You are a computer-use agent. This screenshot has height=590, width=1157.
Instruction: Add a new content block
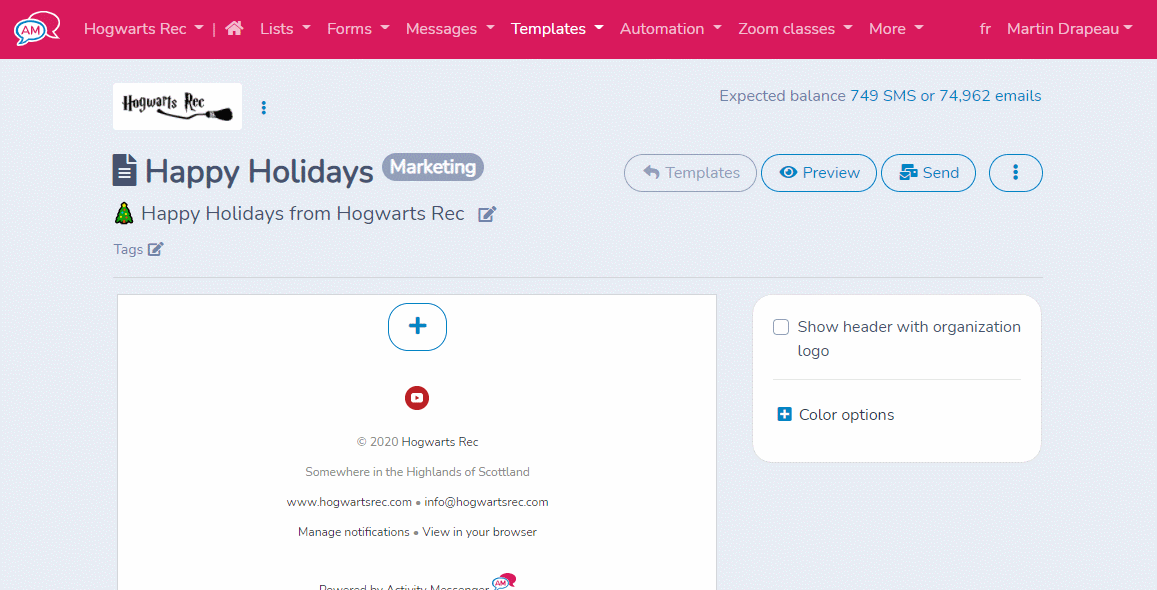point(418,327)
